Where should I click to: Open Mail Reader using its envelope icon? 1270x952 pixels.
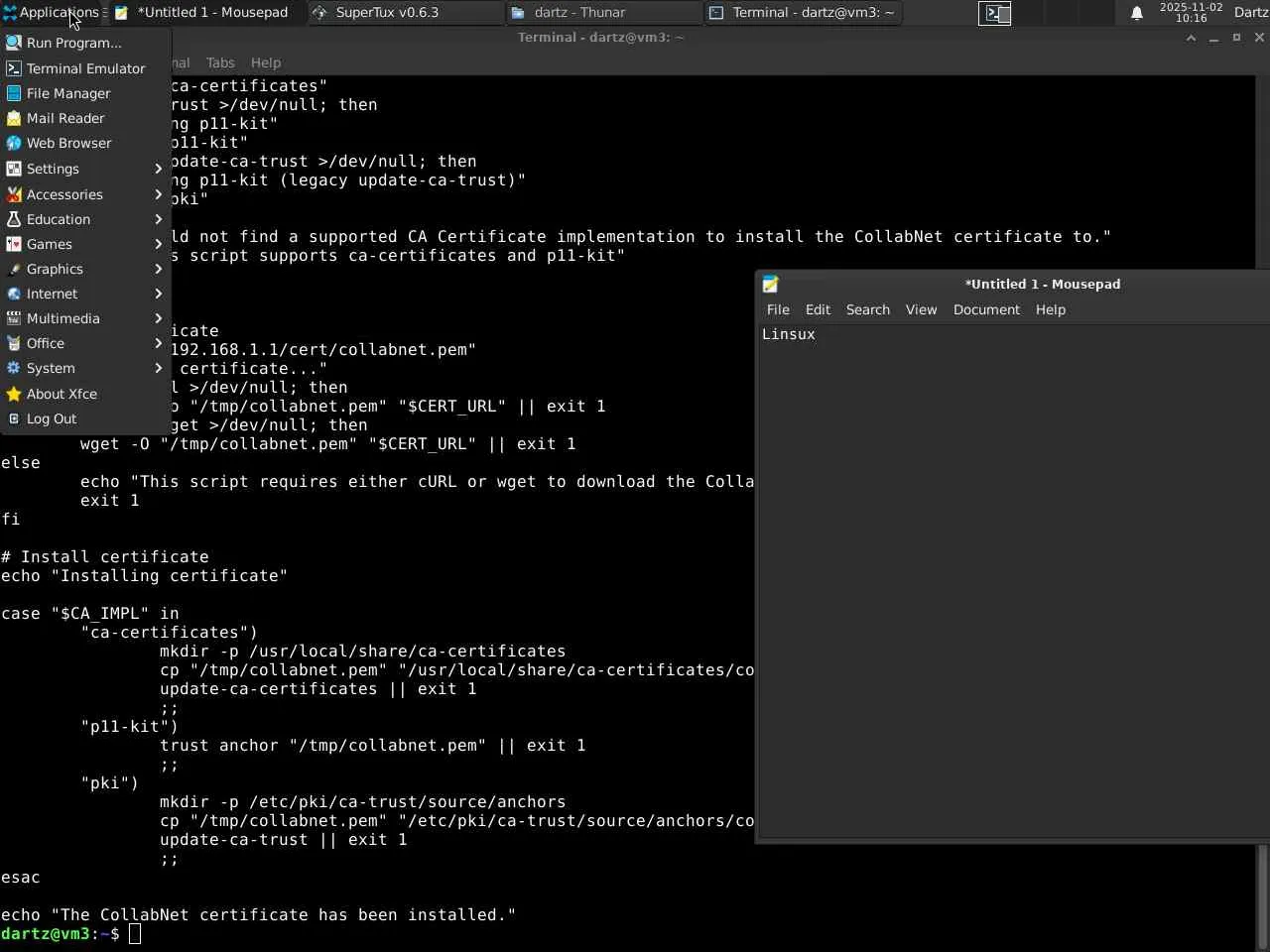[14, 118]
